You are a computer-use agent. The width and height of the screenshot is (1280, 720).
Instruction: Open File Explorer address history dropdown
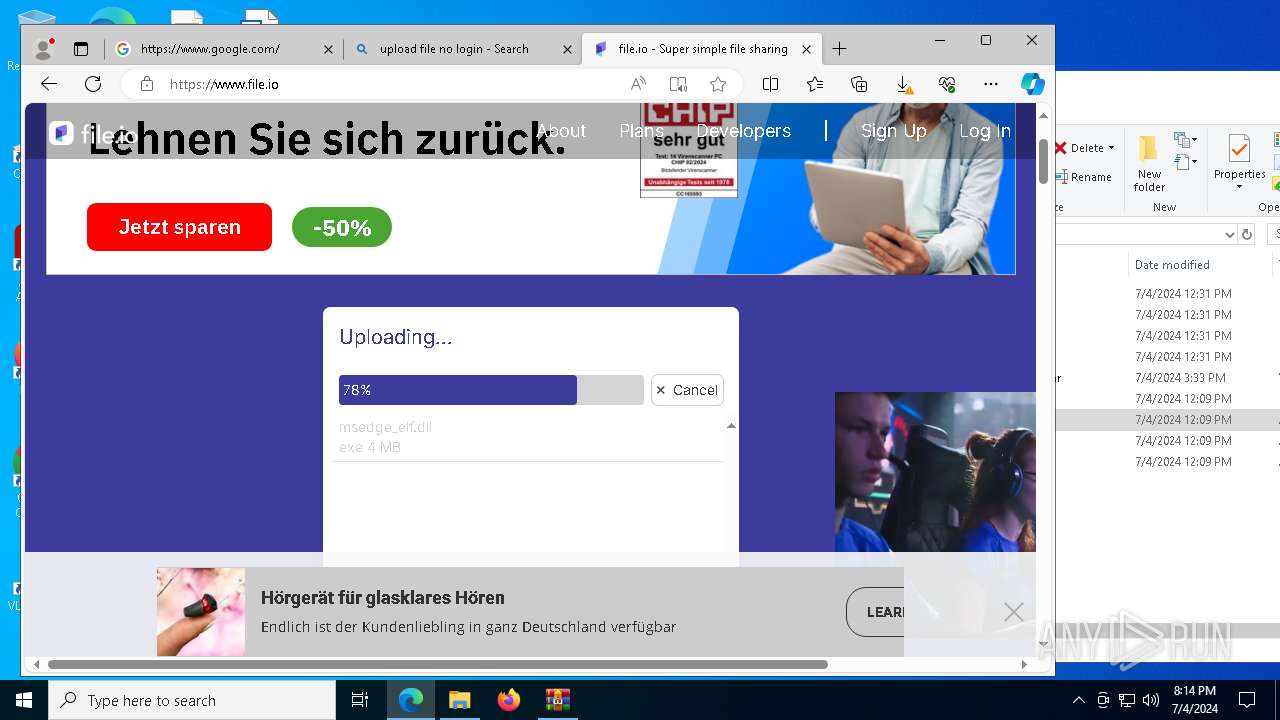pos(1230,234)
